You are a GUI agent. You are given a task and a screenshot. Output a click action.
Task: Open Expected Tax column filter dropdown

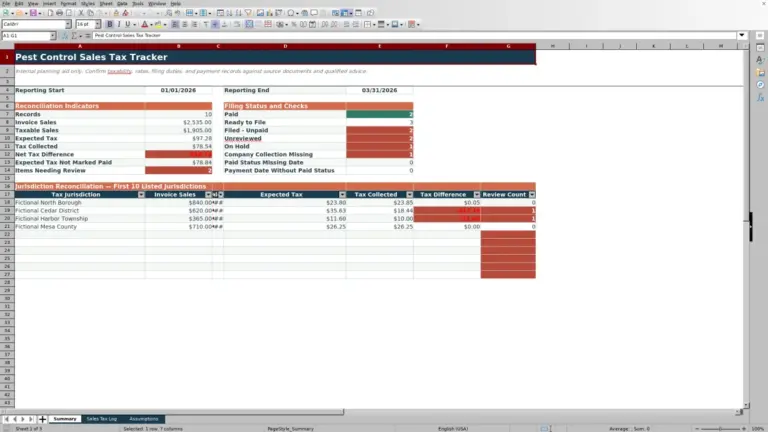(x=342, y=194)
